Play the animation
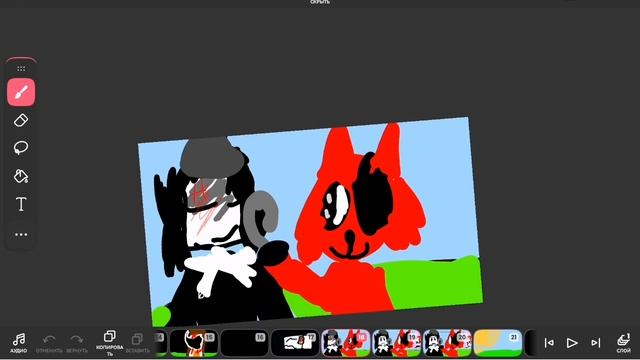 [x=572, y=343]
